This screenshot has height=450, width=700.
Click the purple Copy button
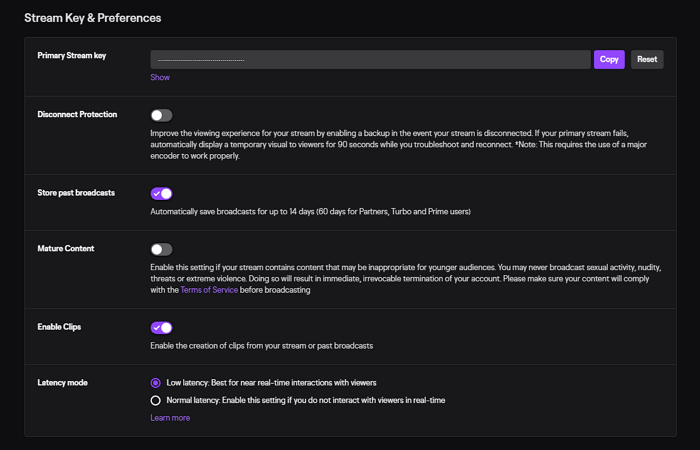pyautogui.click(x=609, y=59)
